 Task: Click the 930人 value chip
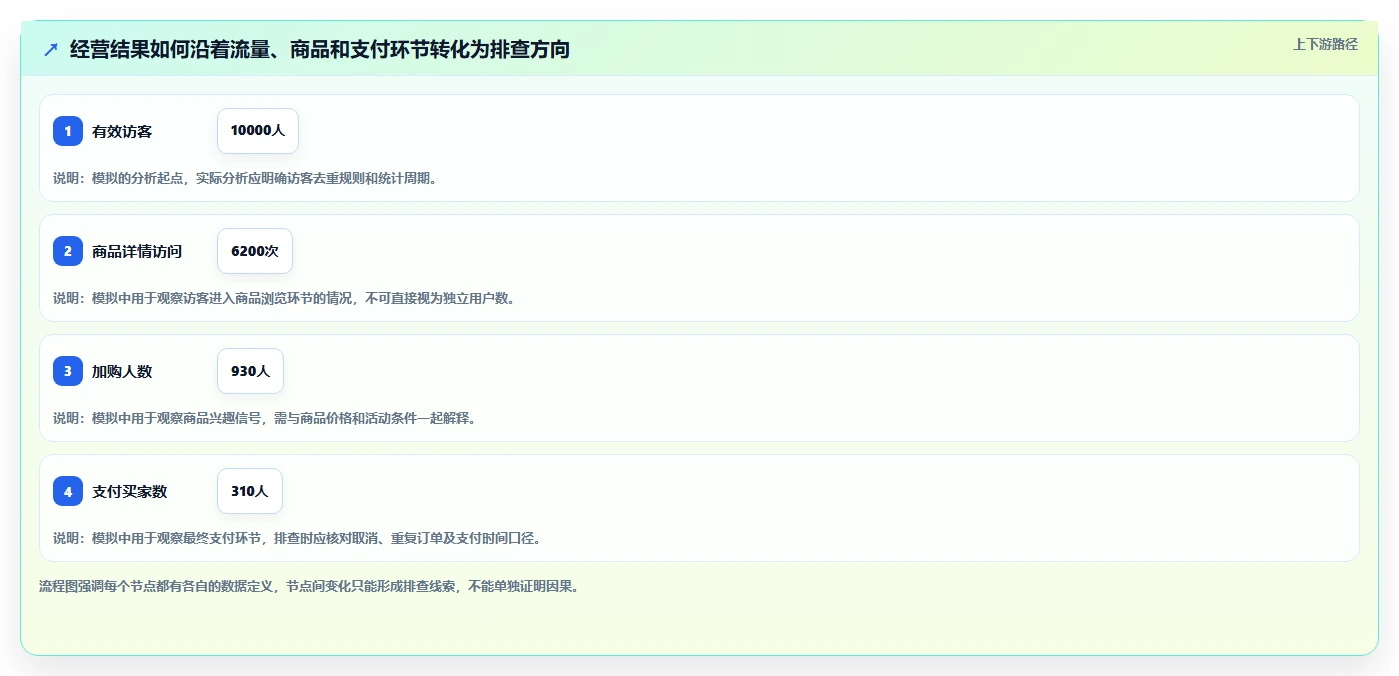(250, 371)
